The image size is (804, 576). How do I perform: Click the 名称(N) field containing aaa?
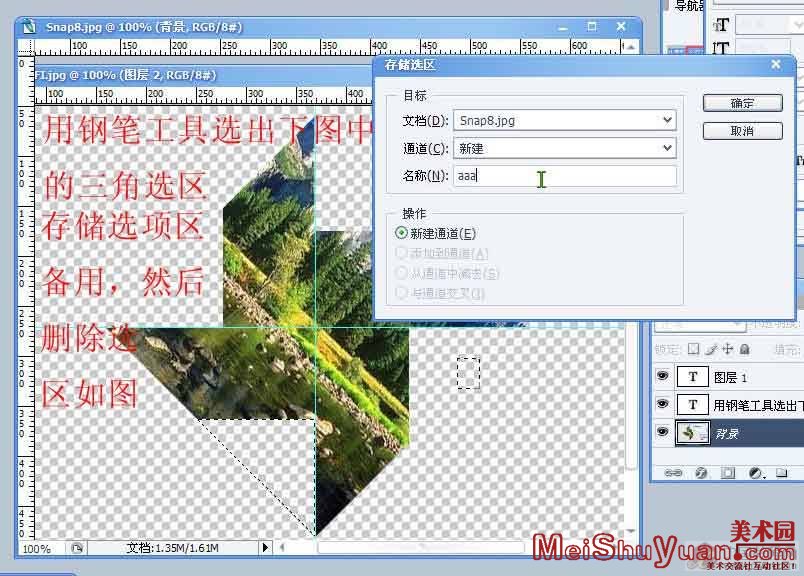(x=565, y=176)
